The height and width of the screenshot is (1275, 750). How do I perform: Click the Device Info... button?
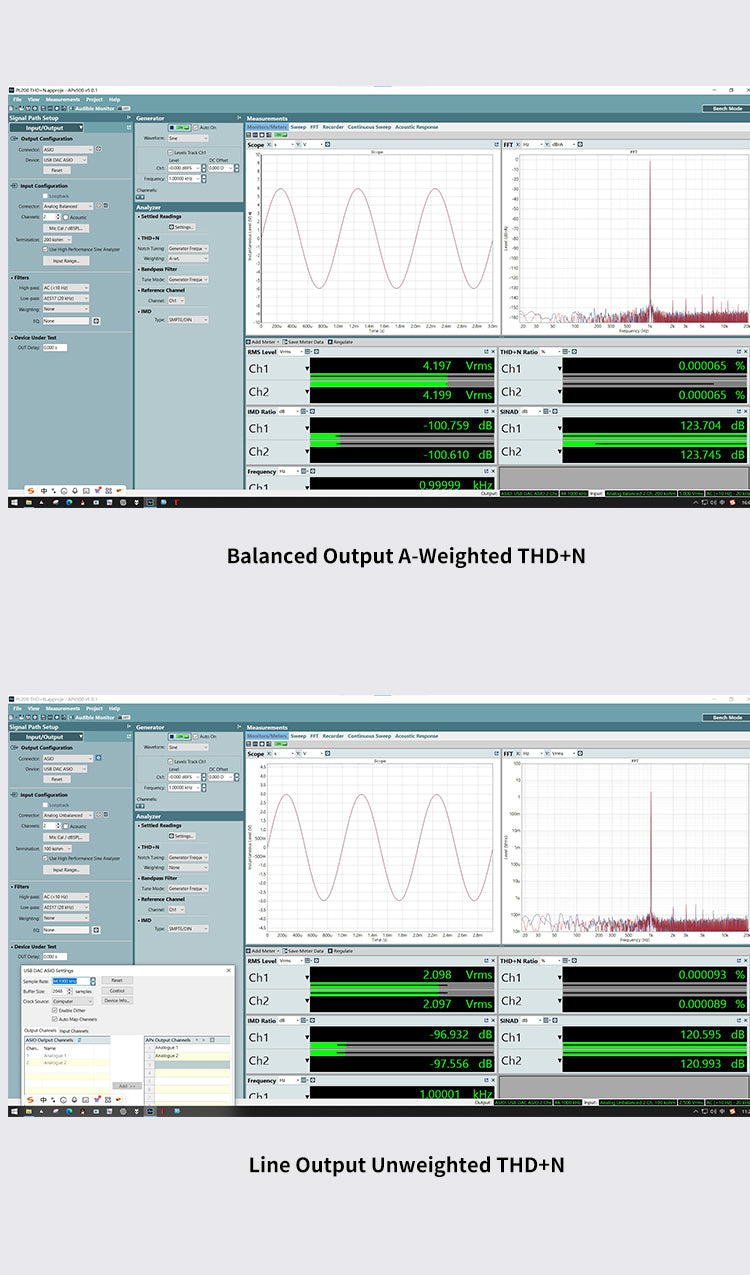117,1000
